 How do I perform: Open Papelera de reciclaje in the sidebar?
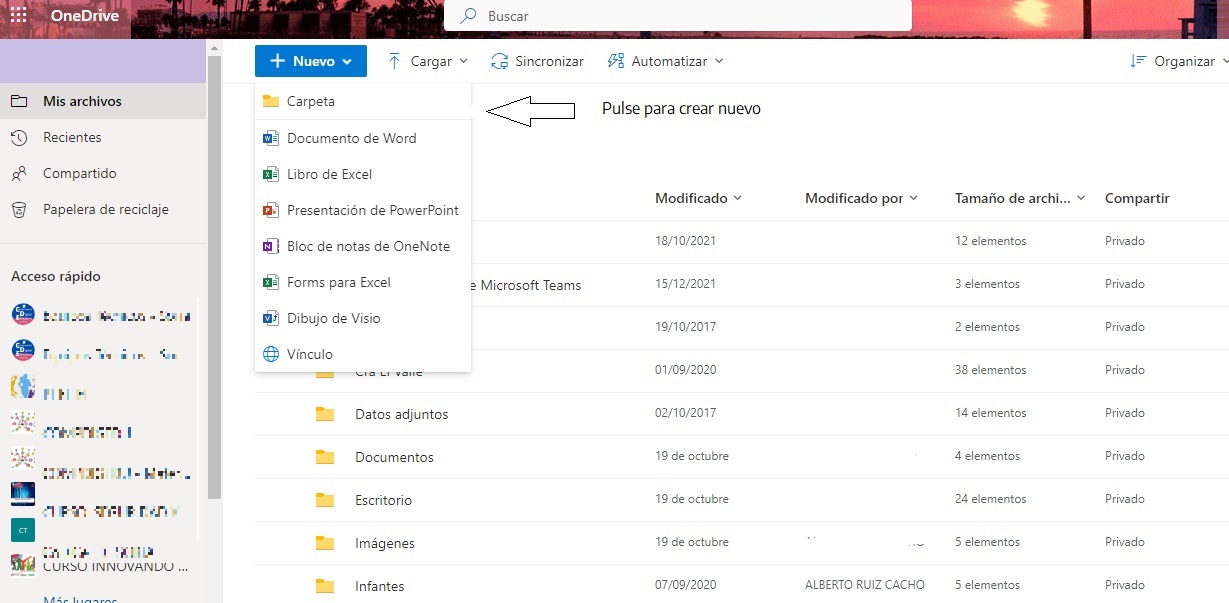click(x=103, y=209)
